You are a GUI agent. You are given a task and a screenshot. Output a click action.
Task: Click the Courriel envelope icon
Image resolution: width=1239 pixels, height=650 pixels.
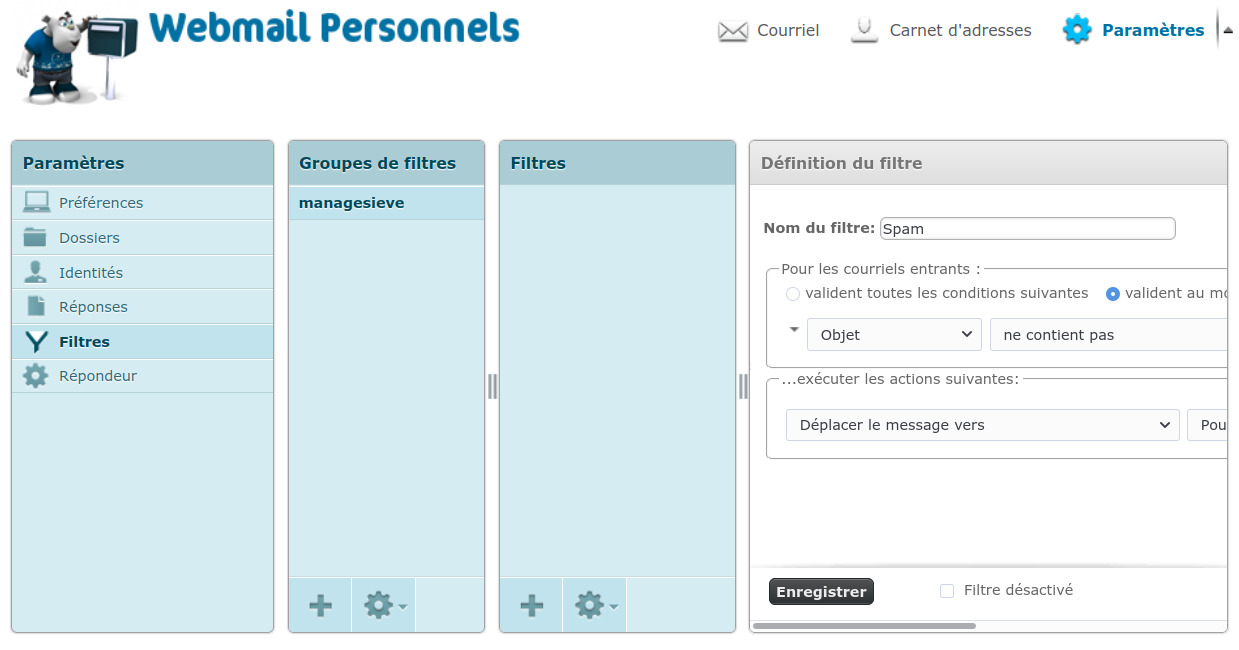pos(733,31)
